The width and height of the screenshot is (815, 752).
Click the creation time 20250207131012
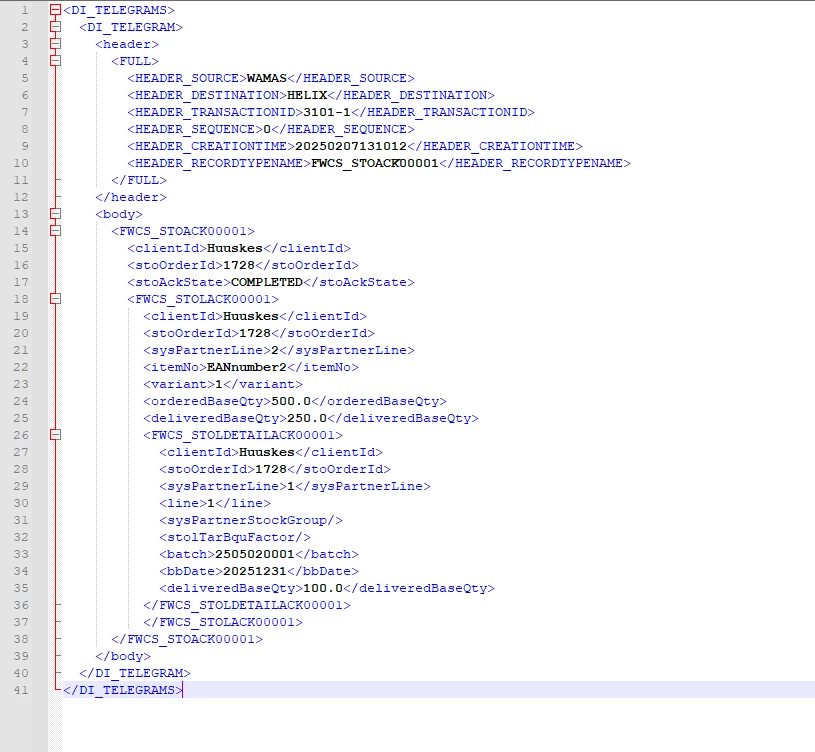pyautogui.click(x=351, y=146)
